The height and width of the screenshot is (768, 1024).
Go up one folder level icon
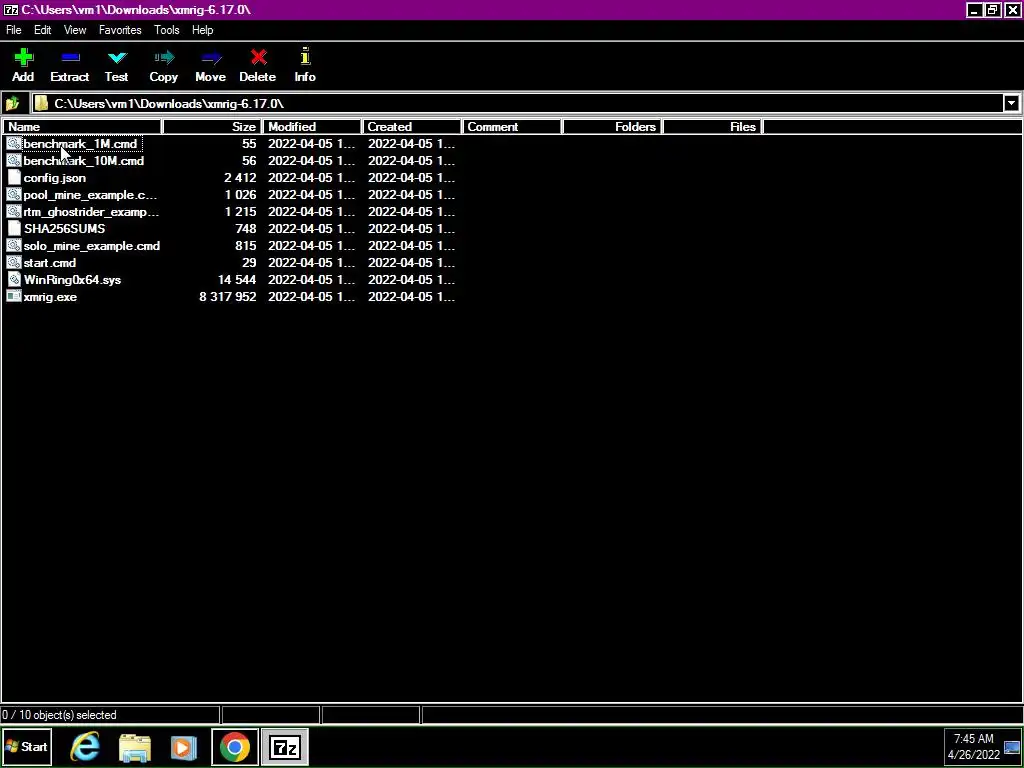pos(12,104)
